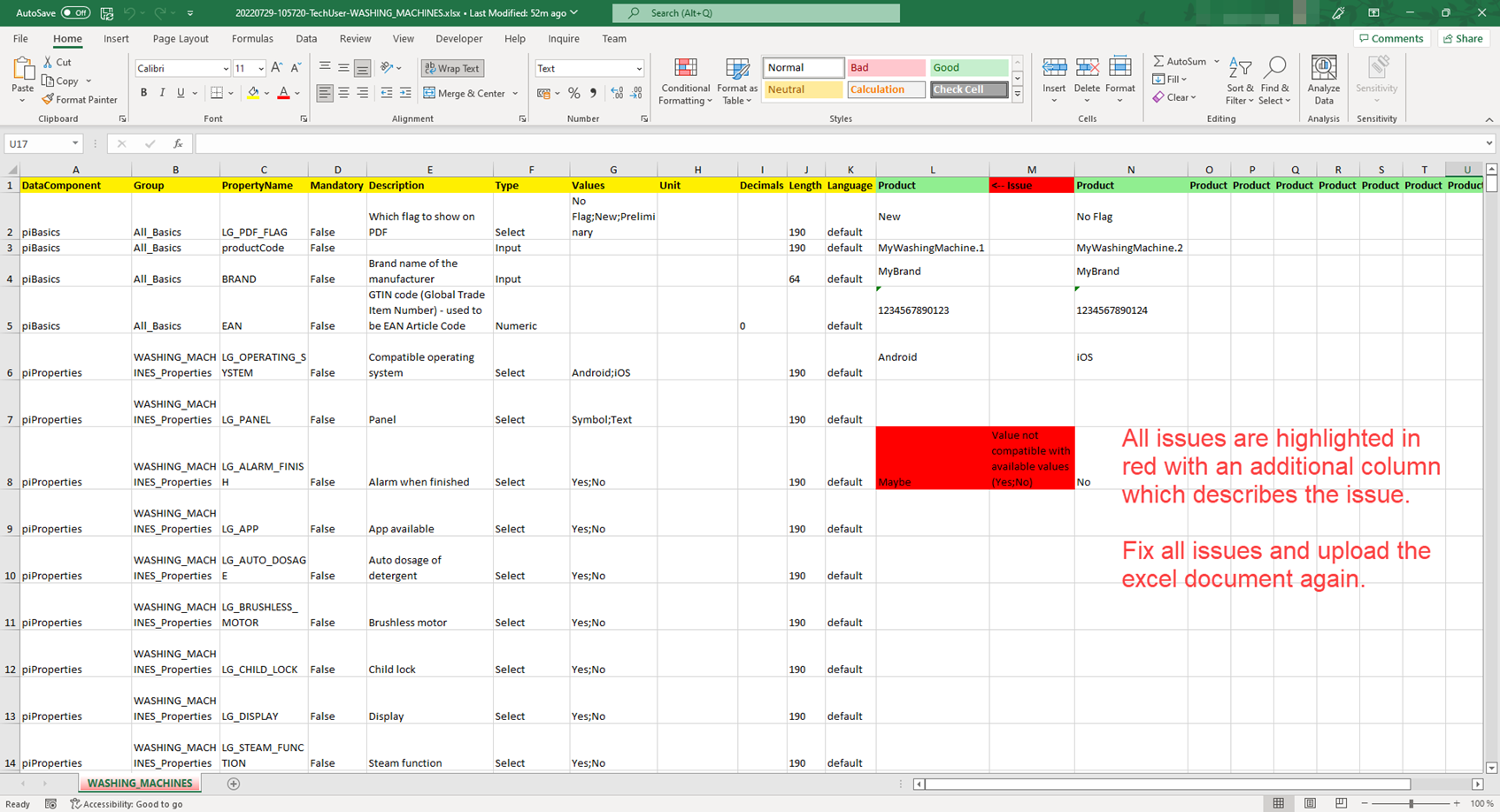
Task: Click the insert function fx icon
Action: coord(178,143)
